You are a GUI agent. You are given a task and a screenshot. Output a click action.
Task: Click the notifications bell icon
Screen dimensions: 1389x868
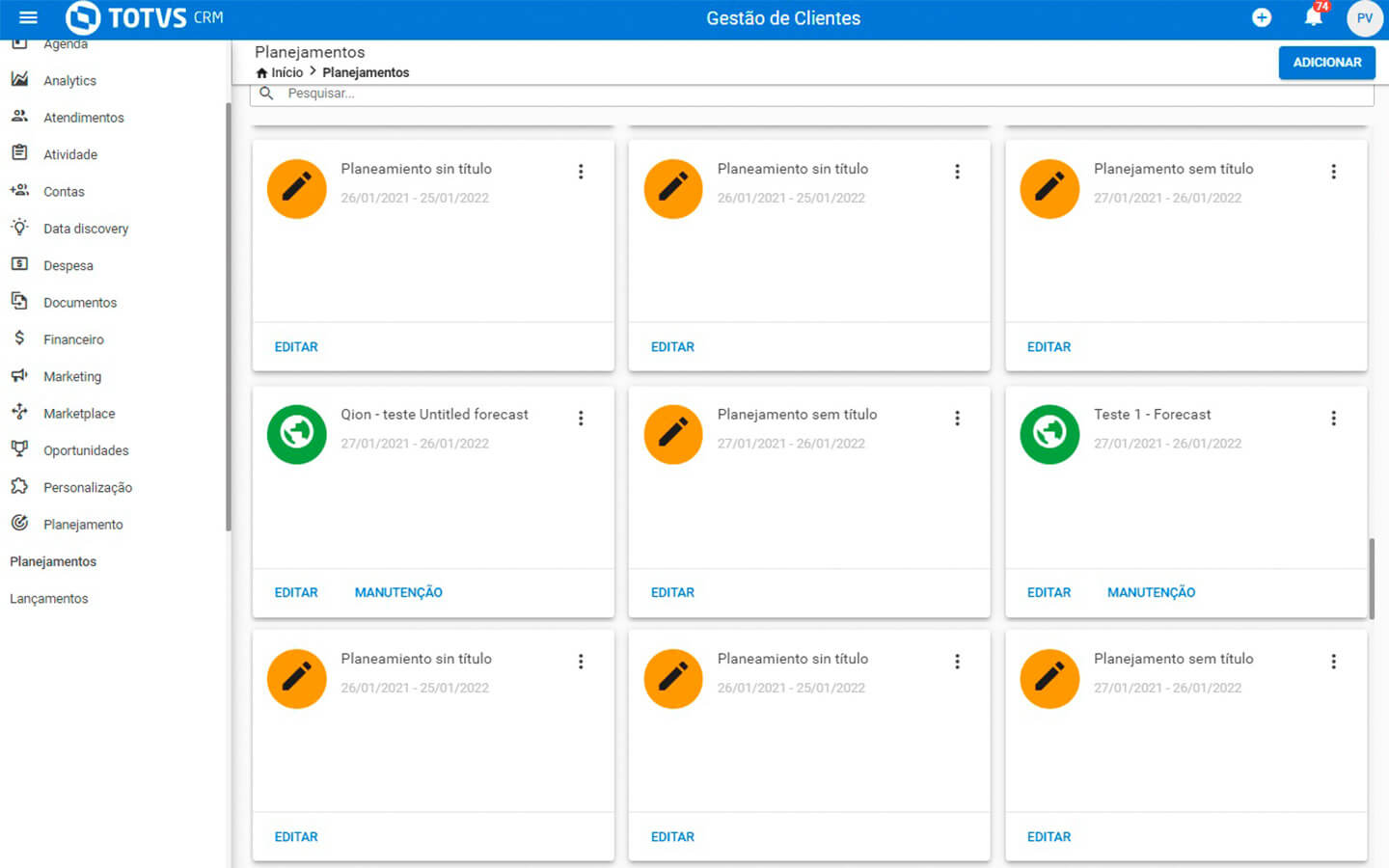tap(1313, 17)
